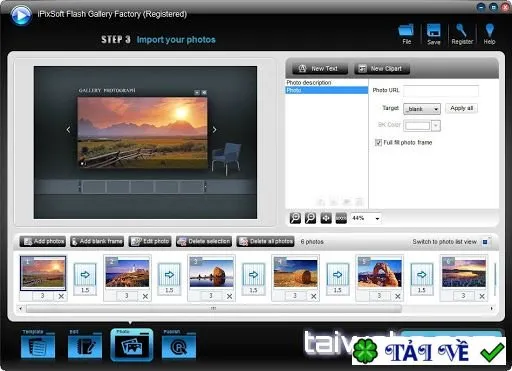Click the preview sunset photo
Image resolution: width=512 pixels, height=371 pixels.
pyautogui.click(x=142, y=132)
